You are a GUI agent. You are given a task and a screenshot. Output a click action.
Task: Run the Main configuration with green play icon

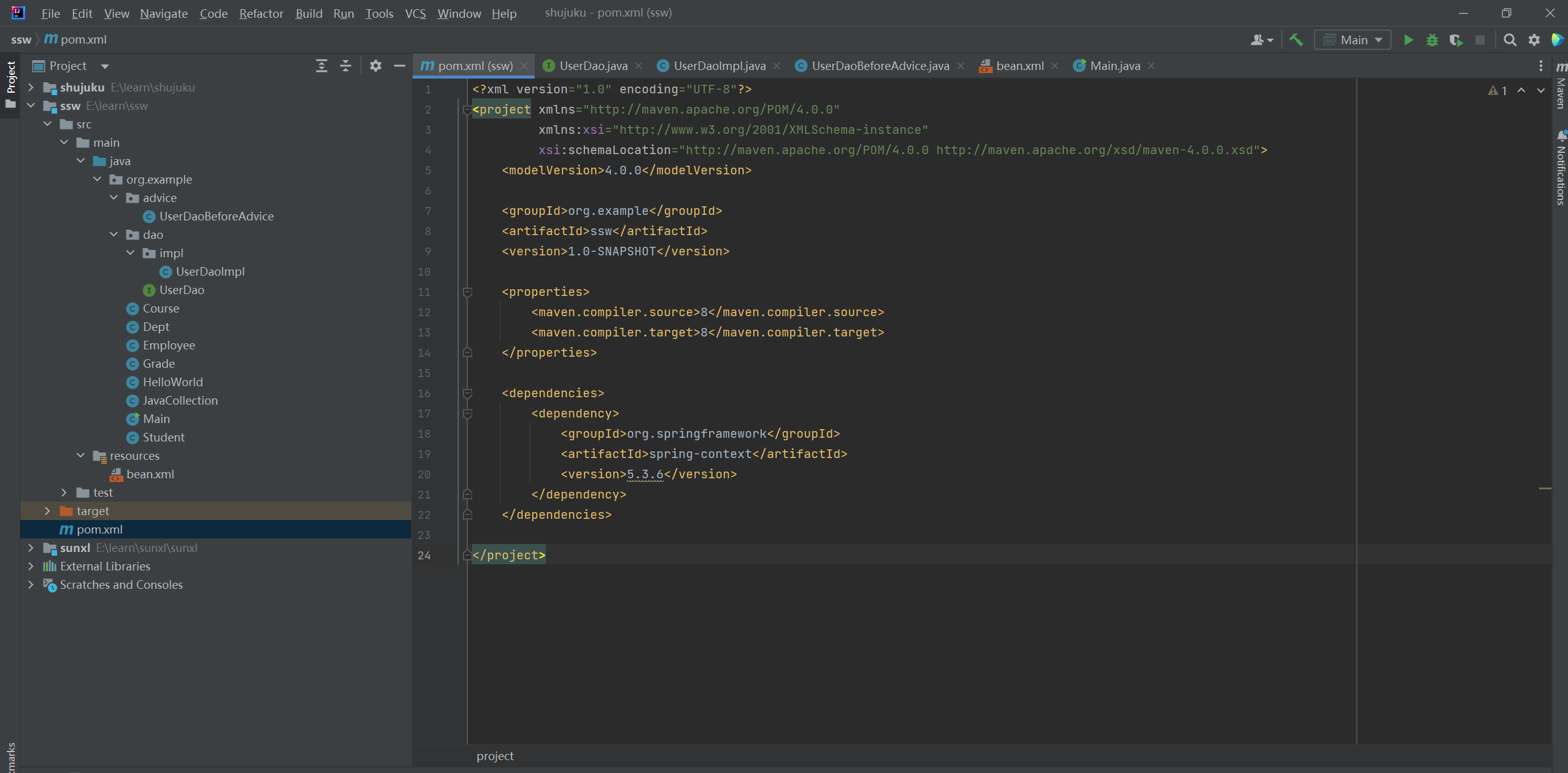[x=1408, y=40]
